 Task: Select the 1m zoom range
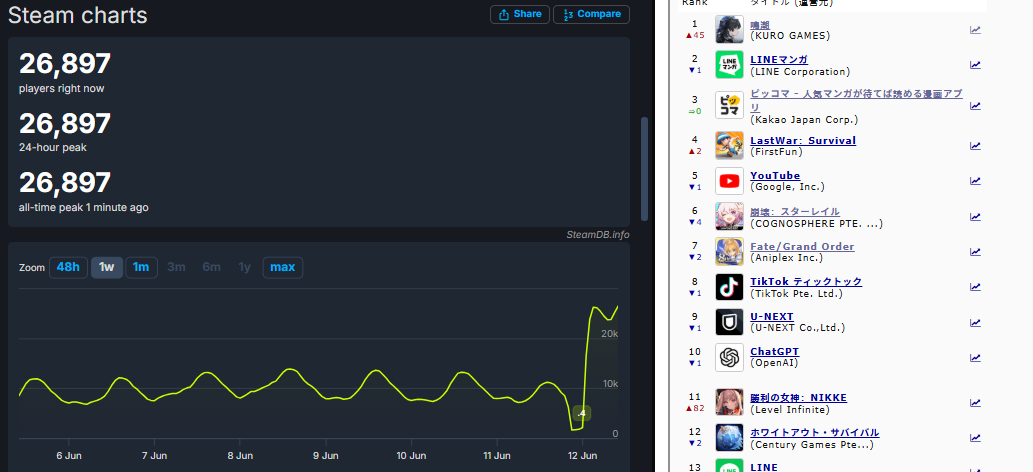point(141,268)
